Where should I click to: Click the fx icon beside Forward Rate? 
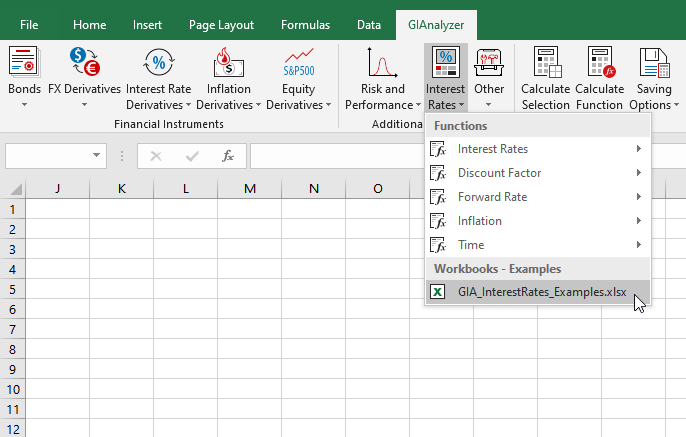point(438,197)
